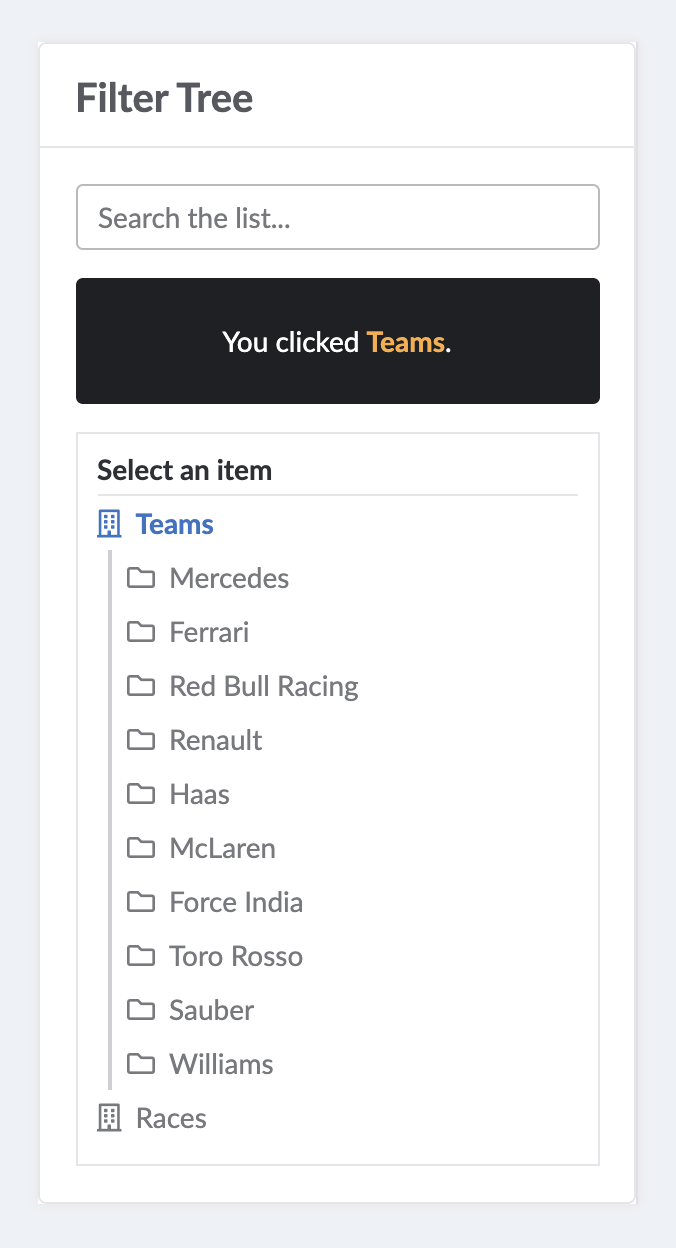
Task: Click the highlighted Teams text in the message
Action: click(405, 342)
